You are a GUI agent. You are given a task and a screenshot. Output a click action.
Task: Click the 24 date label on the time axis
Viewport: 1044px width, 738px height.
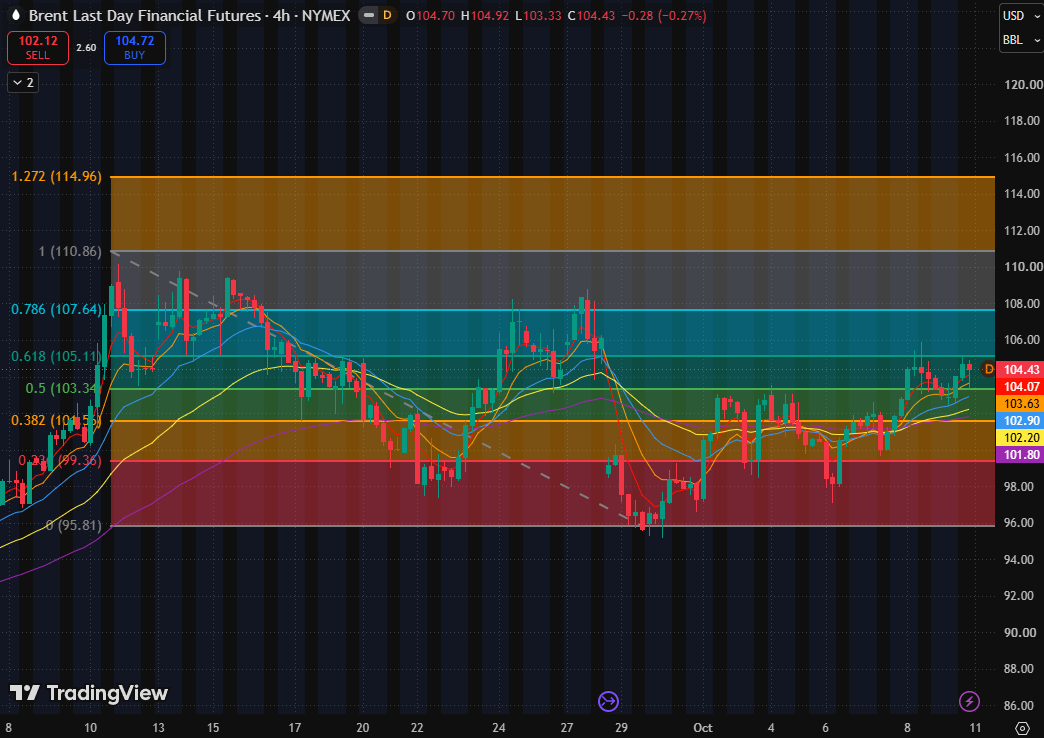499,727
